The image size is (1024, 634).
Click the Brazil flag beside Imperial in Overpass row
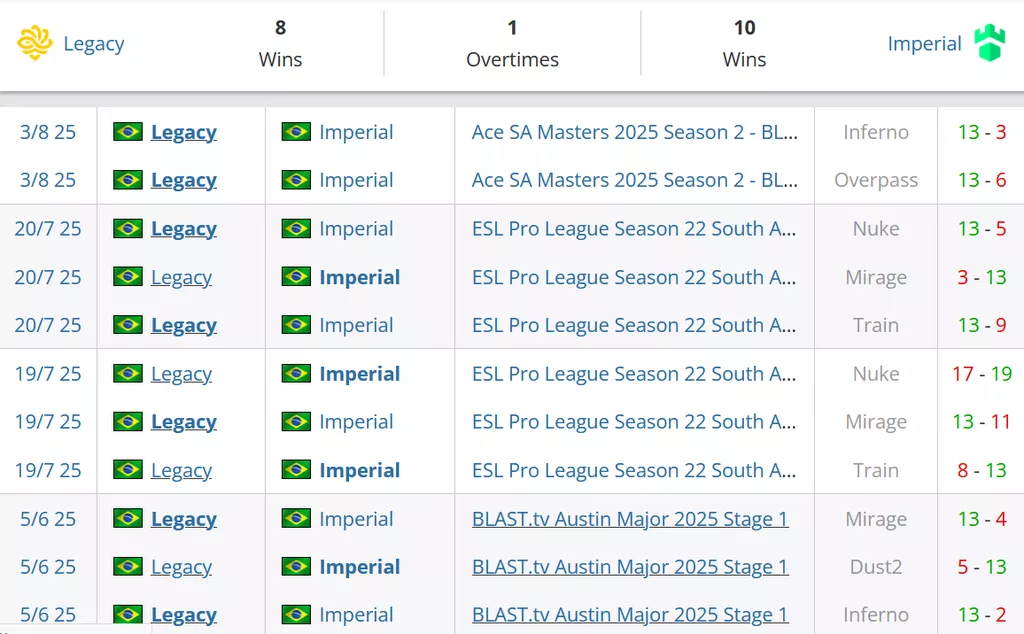[296, 180]
